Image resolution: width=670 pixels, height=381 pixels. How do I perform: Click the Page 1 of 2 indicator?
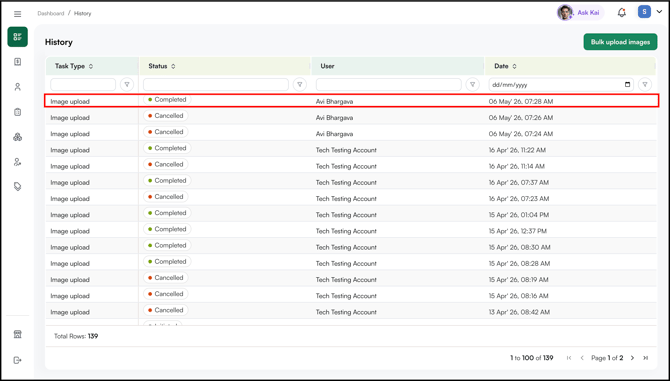click(607, 358)
